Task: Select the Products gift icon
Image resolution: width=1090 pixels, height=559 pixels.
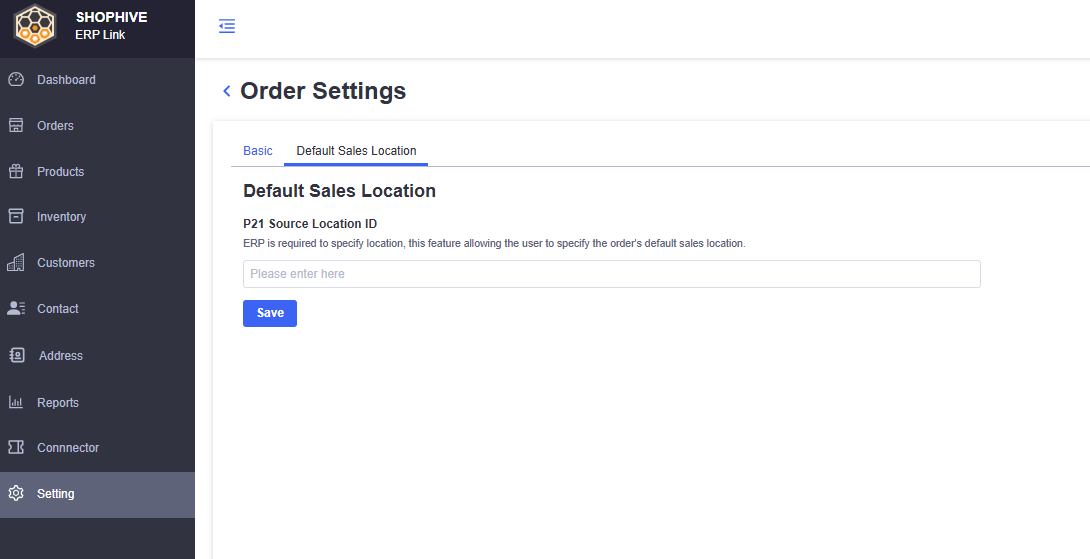Action: click(x=16, y=171)
